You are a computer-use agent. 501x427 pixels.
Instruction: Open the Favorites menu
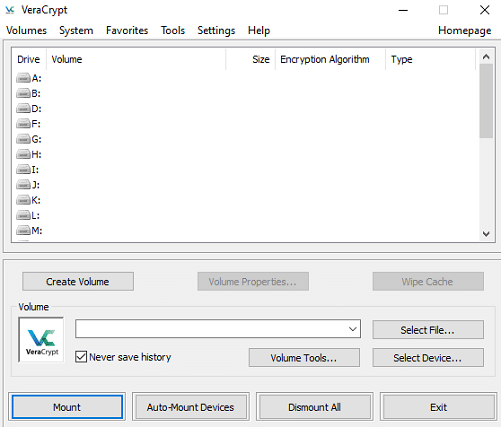(x=127, y=30)
